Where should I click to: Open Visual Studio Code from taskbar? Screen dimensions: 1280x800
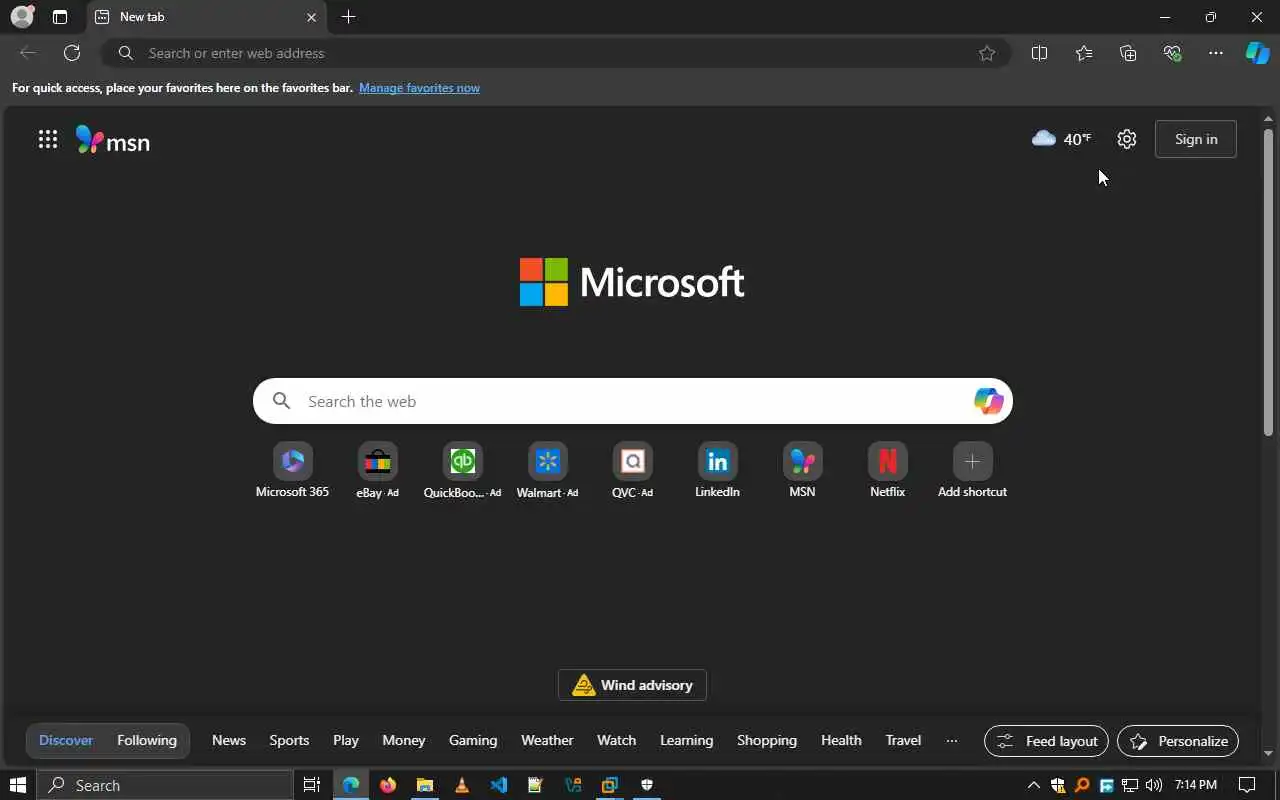[x=499, y=785]
